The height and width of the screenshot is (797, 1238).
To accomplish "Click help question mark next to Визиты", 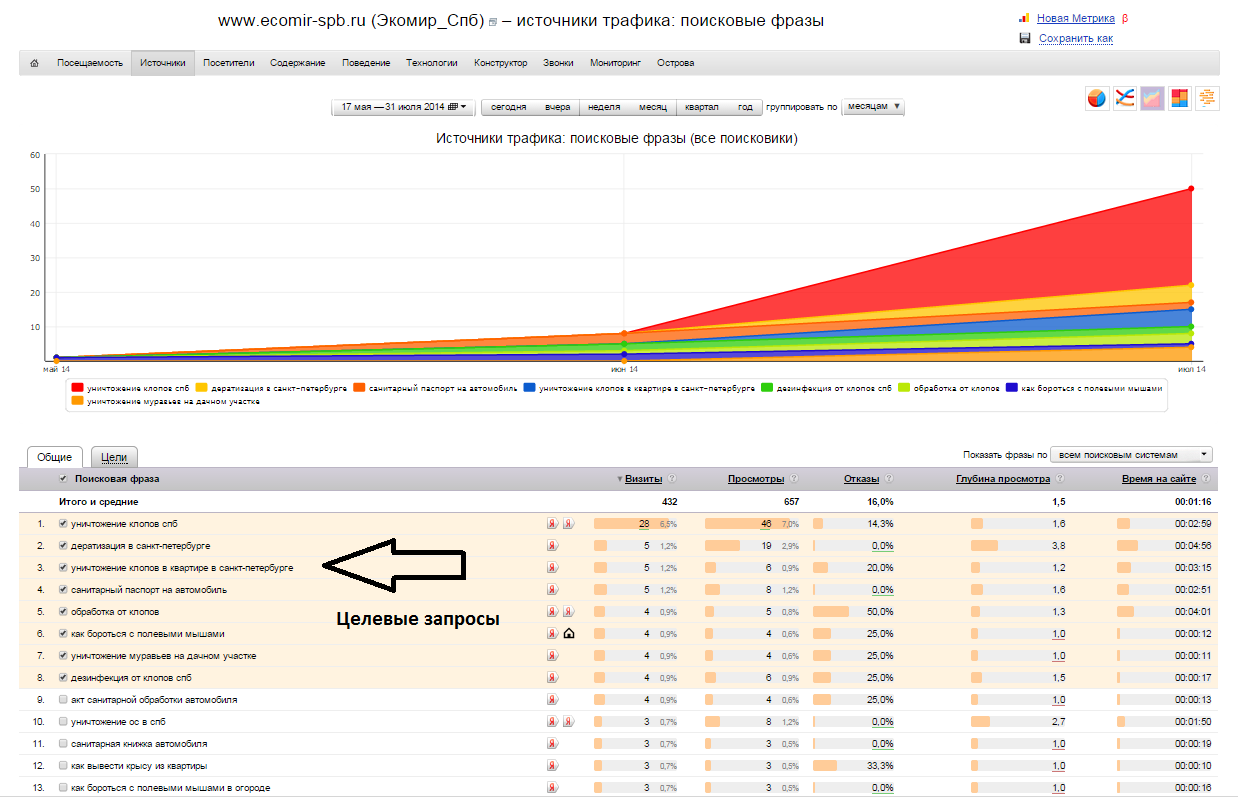I will click(672, 479).
